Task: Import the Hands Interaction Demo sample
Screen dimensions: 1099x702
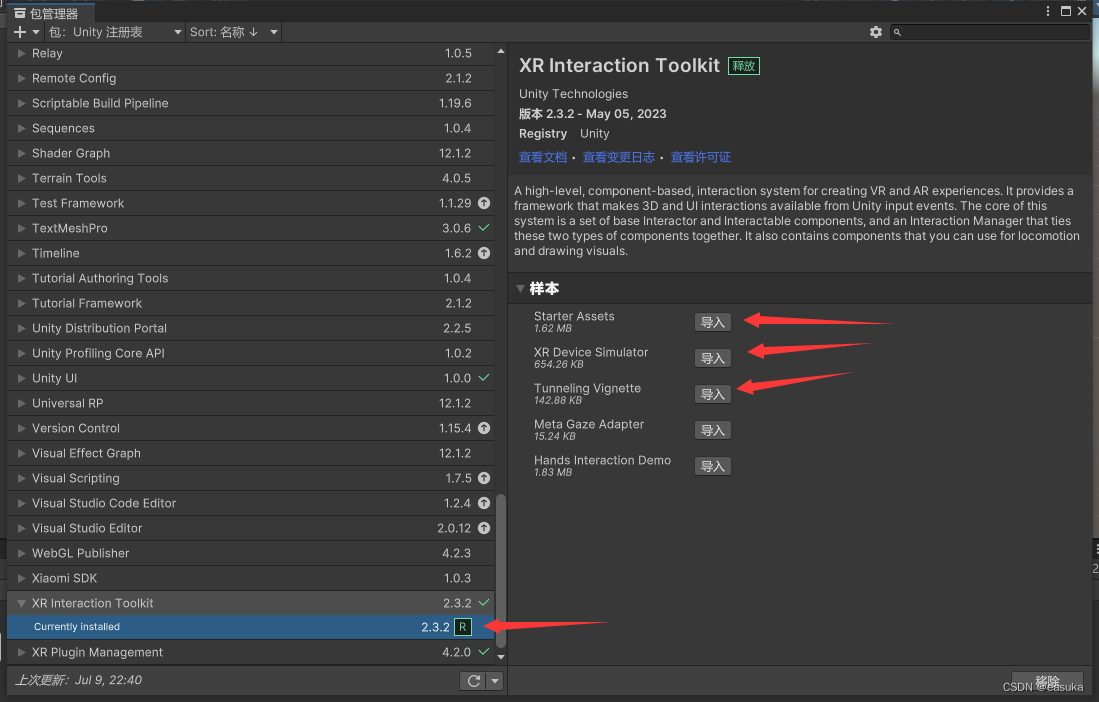Action: click(713, 467)
